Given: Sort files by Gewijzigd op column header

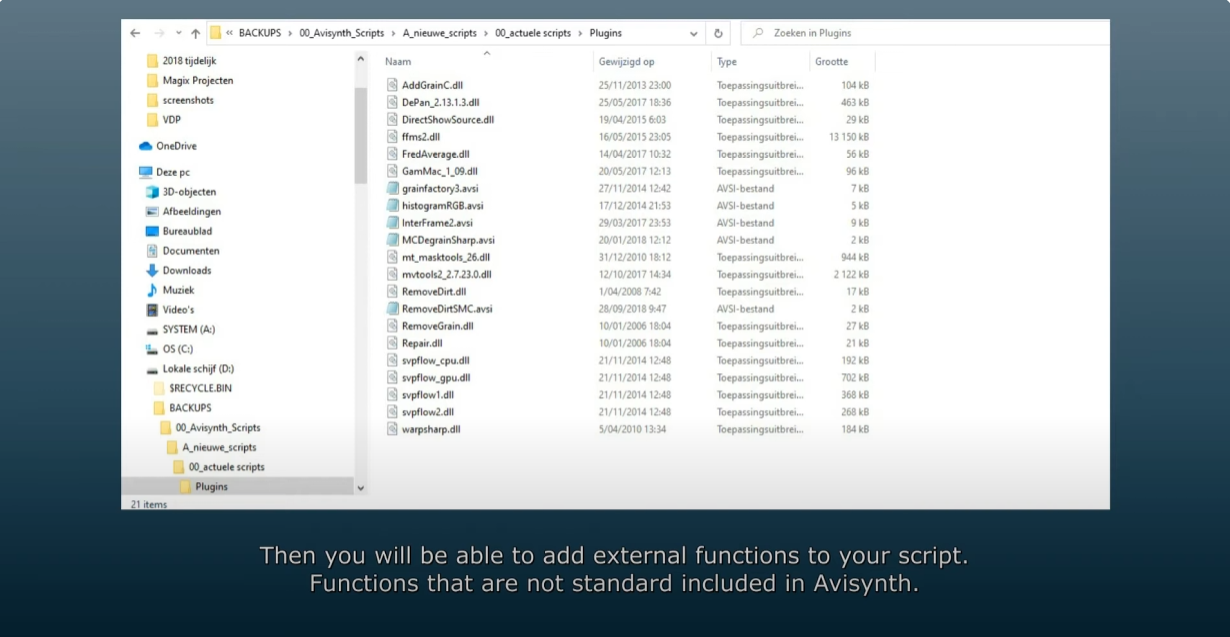Looking at the screenshot, I should tap(626, 62).
